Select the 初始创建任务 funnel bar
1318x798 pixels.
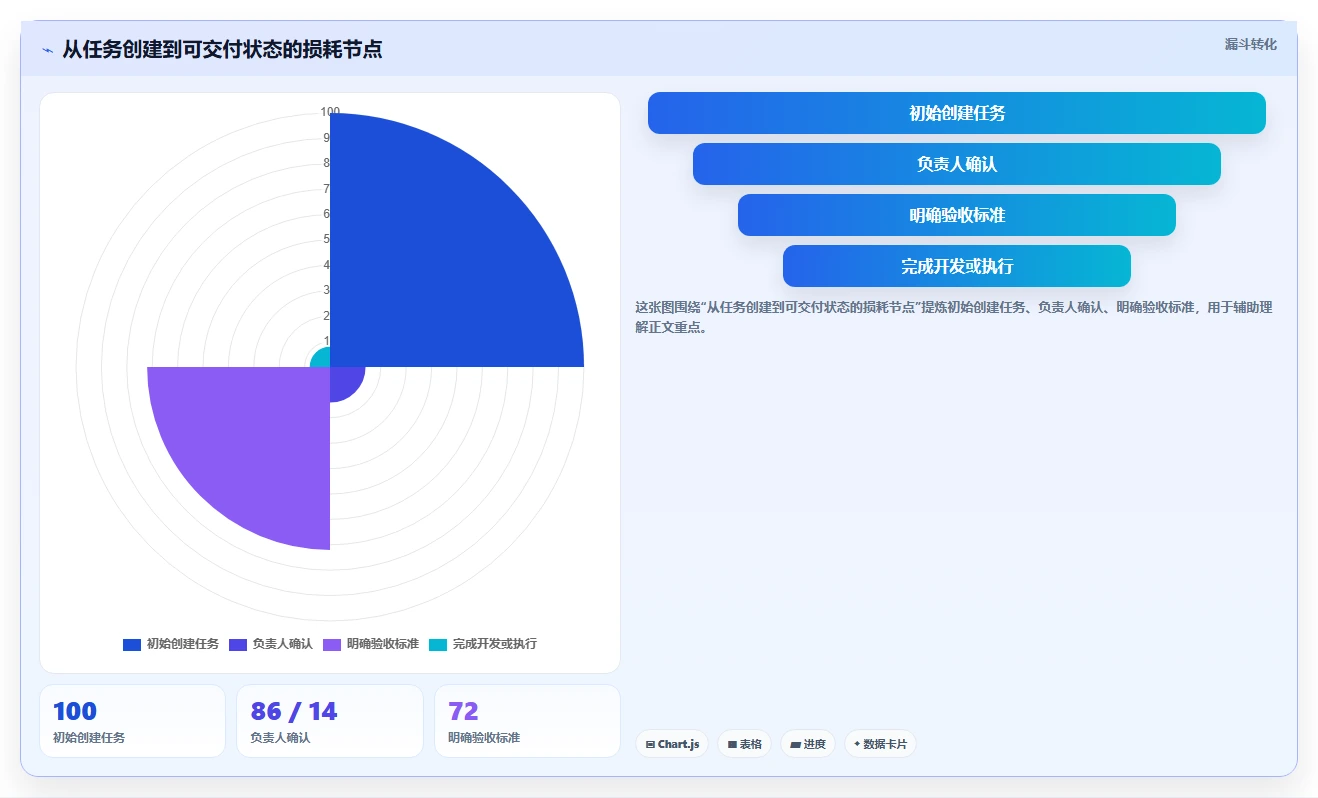coord(956,113)
